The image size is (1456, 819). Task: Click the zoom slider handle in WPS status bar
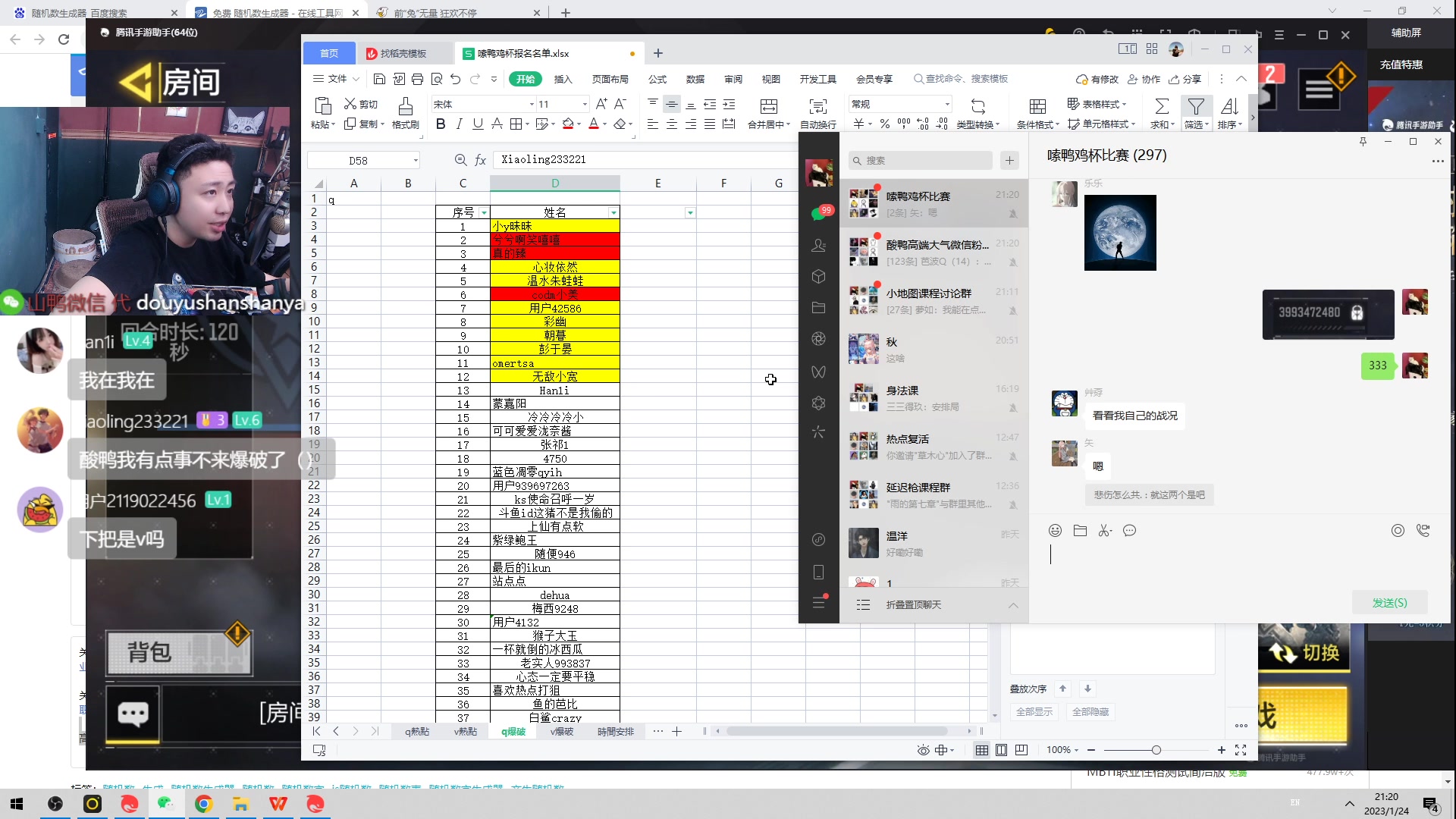(1156, 750)
